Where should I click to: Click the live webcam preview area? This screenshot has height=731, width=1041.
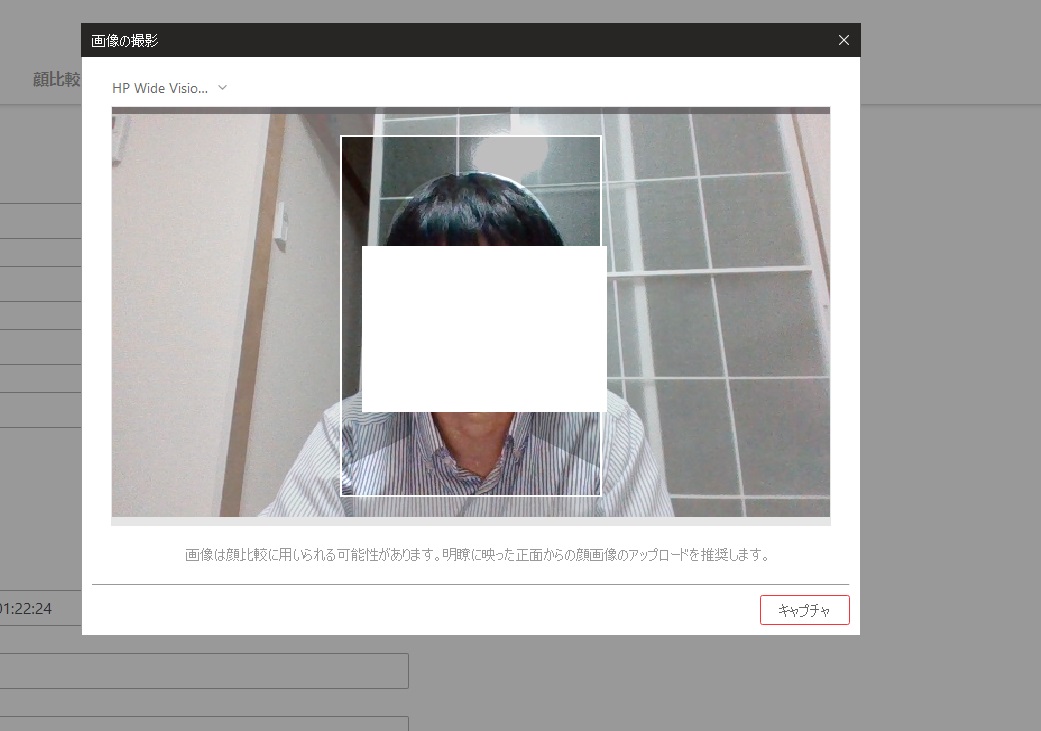pos(200,300)
